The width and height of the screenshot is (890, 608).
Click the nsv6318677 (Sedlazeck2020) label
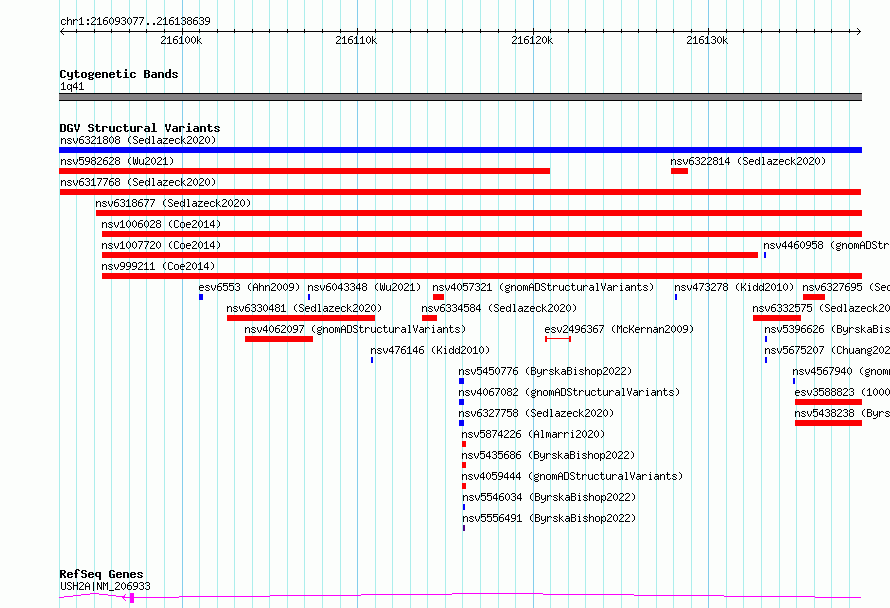click(x=173, y=203)
